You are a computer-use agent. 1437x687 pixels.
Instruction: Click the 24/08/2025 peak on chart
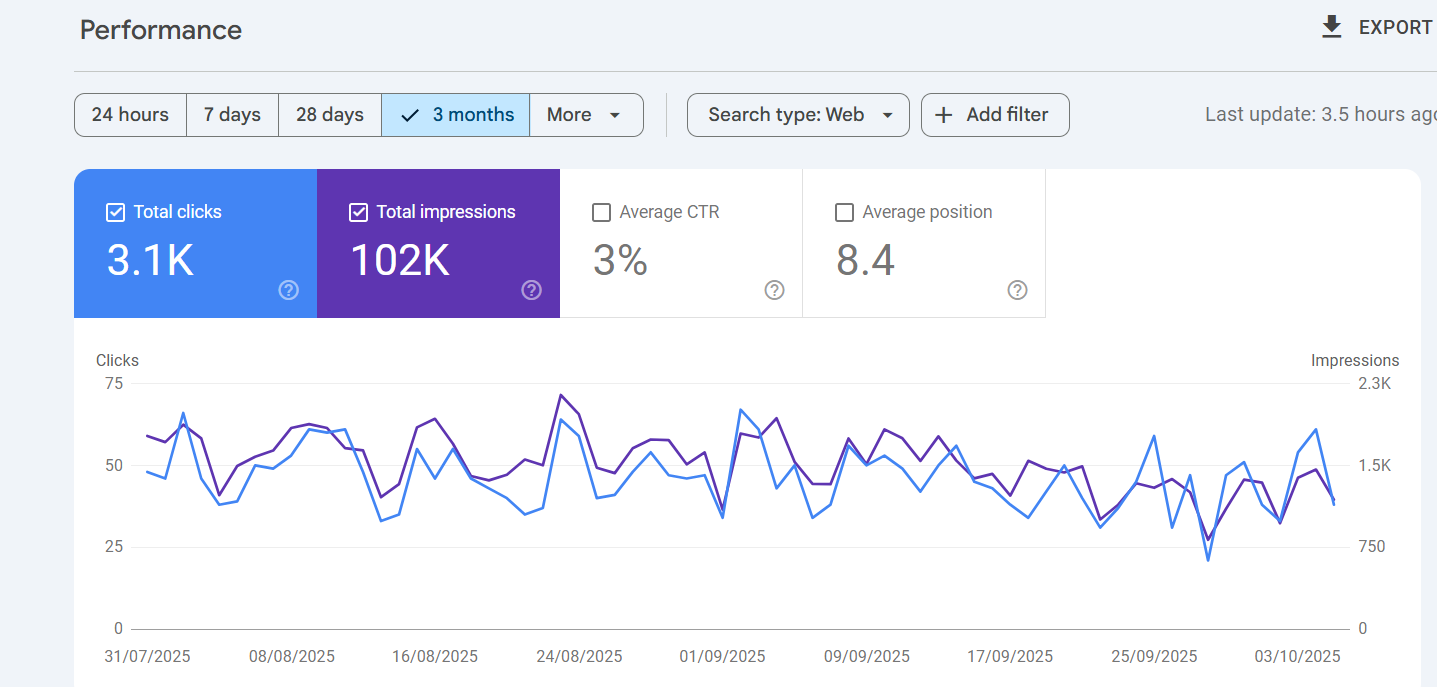click(x=561, y=395)
